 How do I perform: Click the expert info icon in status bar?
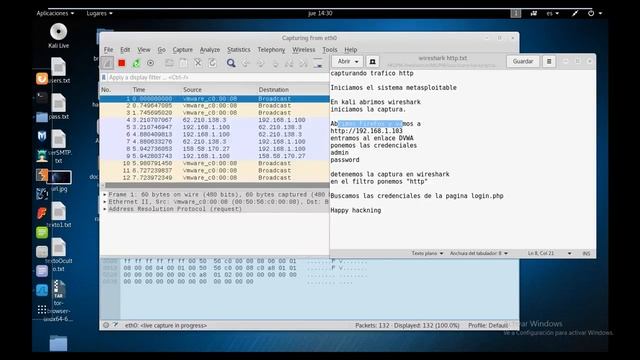(106, 325)
